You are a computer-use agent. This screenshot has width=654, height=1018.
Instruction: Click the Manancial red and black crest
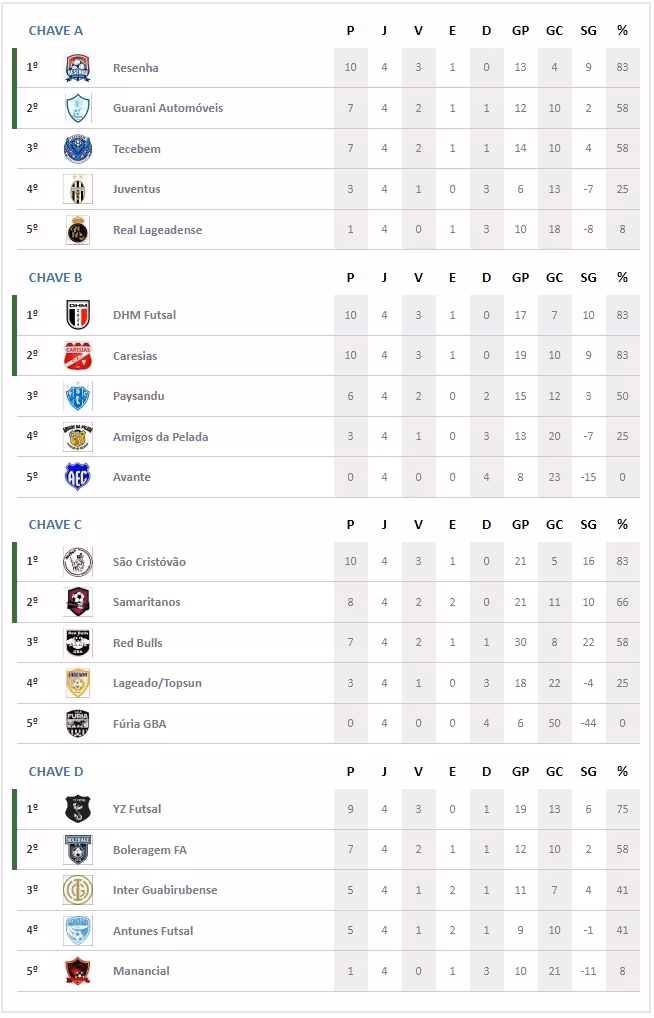tap(77, 971)
